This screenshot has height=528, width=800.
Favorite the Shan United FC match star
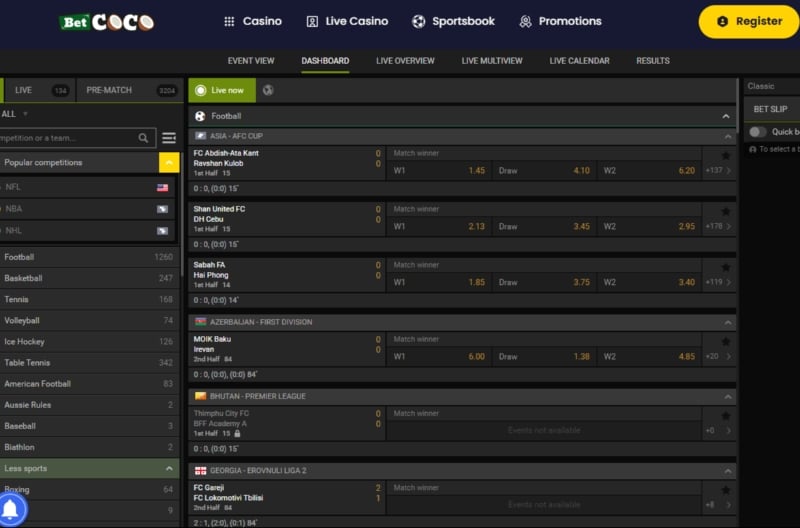tap(726, 211)
